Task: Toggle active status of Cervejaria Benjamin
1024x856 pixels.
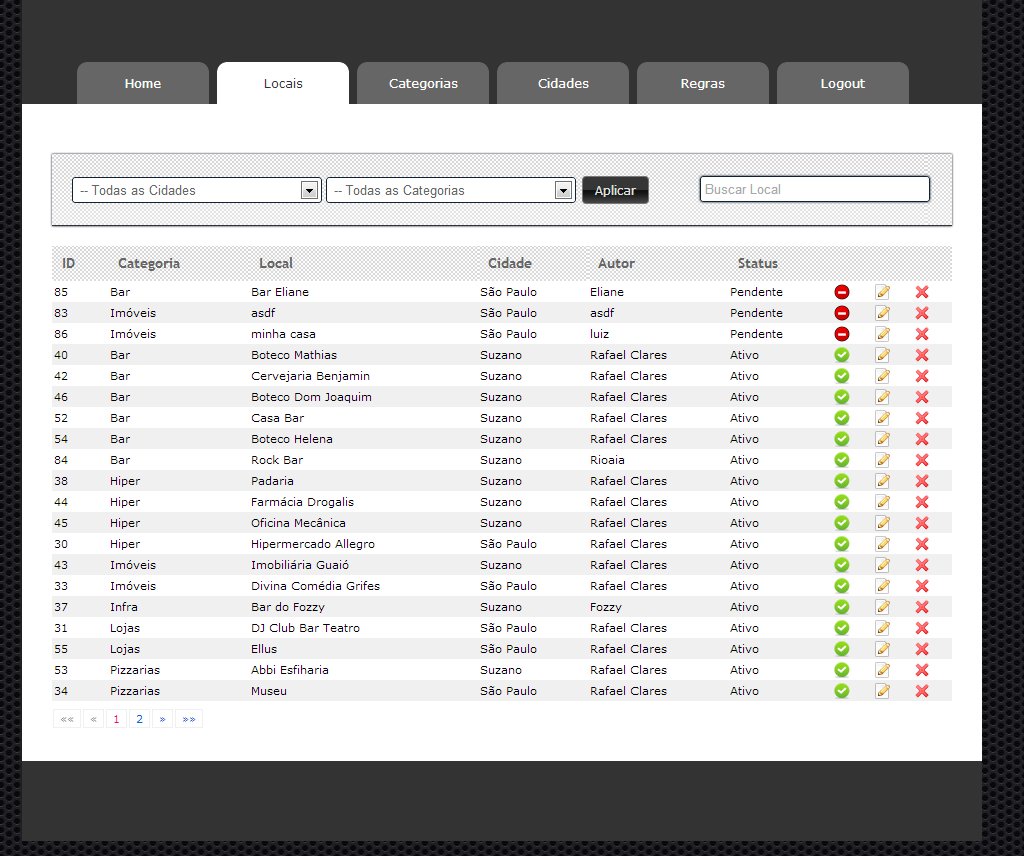Action: 842,375
